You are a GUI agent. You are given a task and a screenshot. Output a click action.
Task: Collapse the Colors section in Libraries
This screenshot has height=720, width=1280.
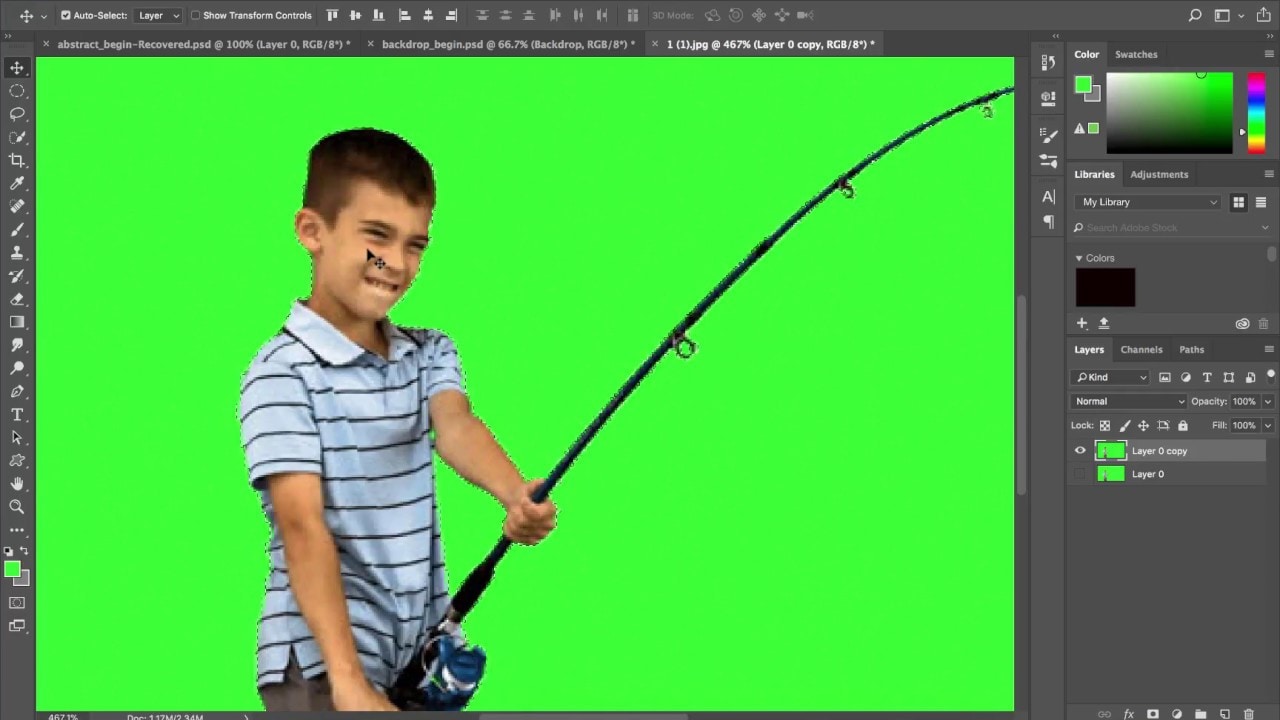click(x=1078, y=257)
